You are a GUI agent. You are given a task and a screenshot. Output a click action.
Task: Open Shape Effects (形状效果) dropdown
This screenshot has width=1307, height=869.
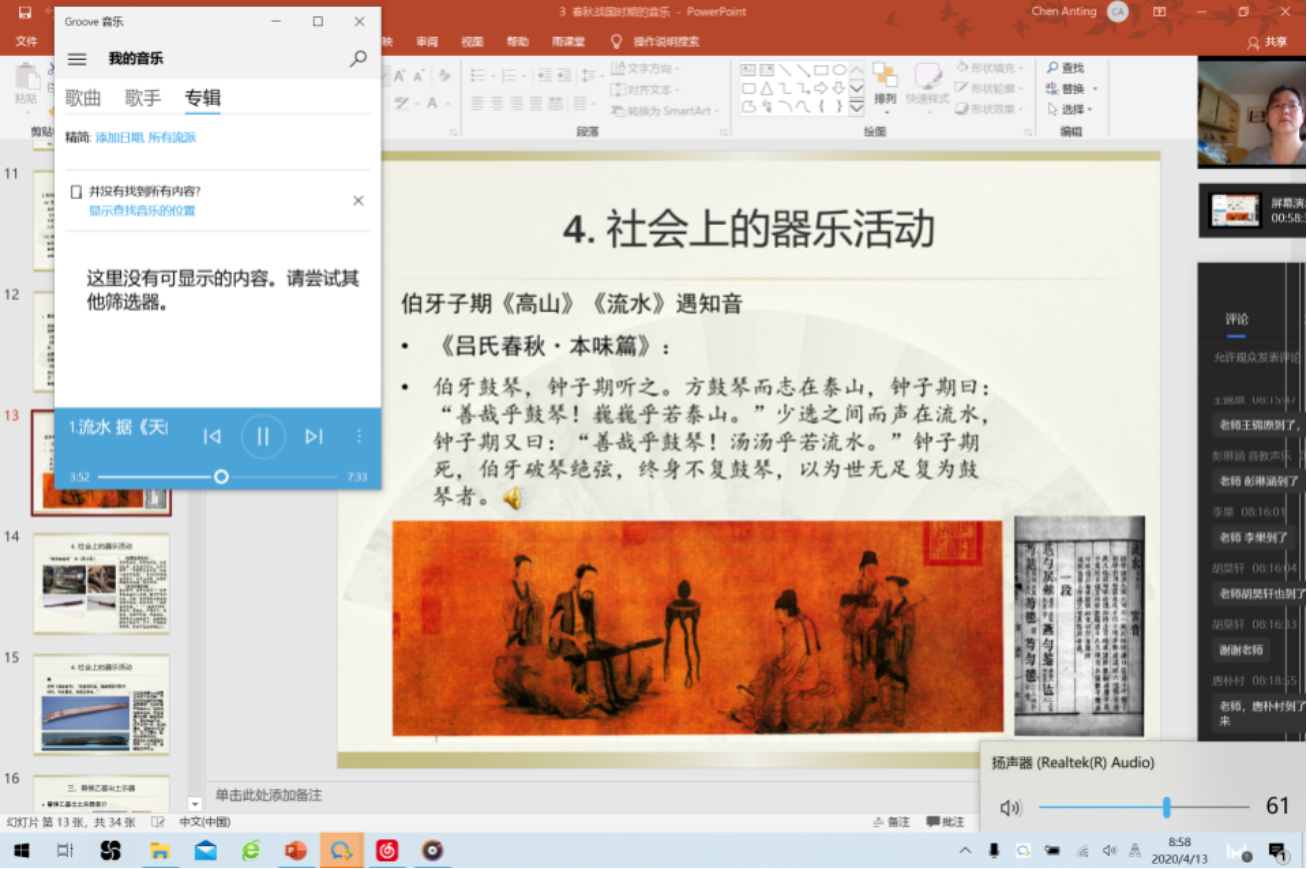pyautogui.click(x=990, y=109)
